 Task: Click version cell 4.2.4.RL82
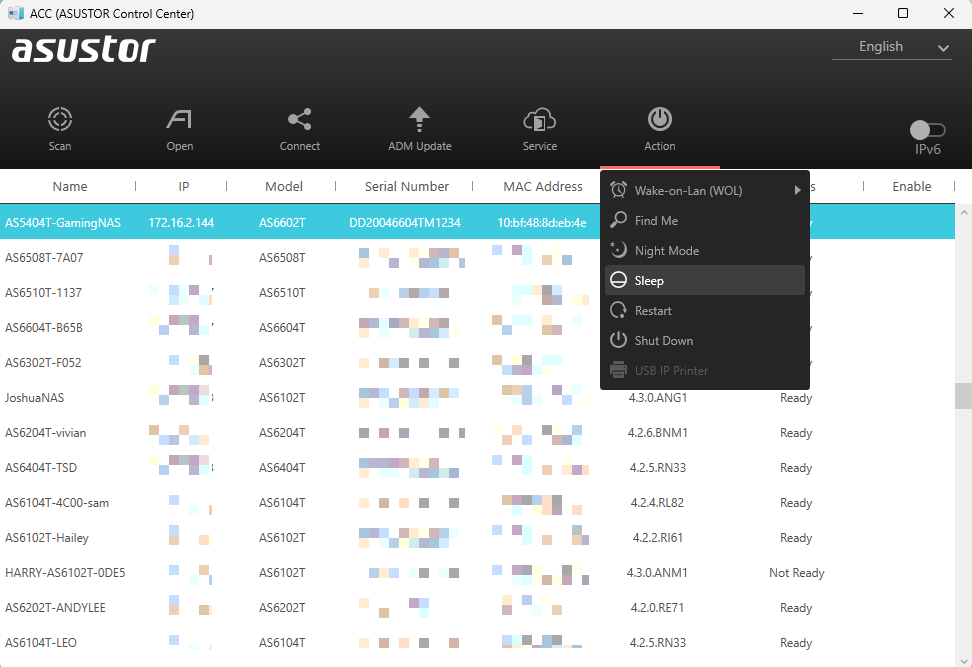coord(657,503)
